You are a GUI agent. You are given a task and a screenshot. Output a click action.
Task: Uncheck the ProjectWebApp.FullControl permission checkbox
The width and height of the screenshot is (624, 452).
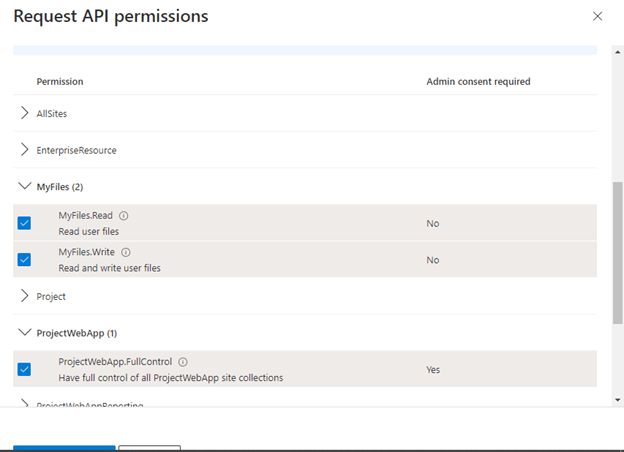24,369
